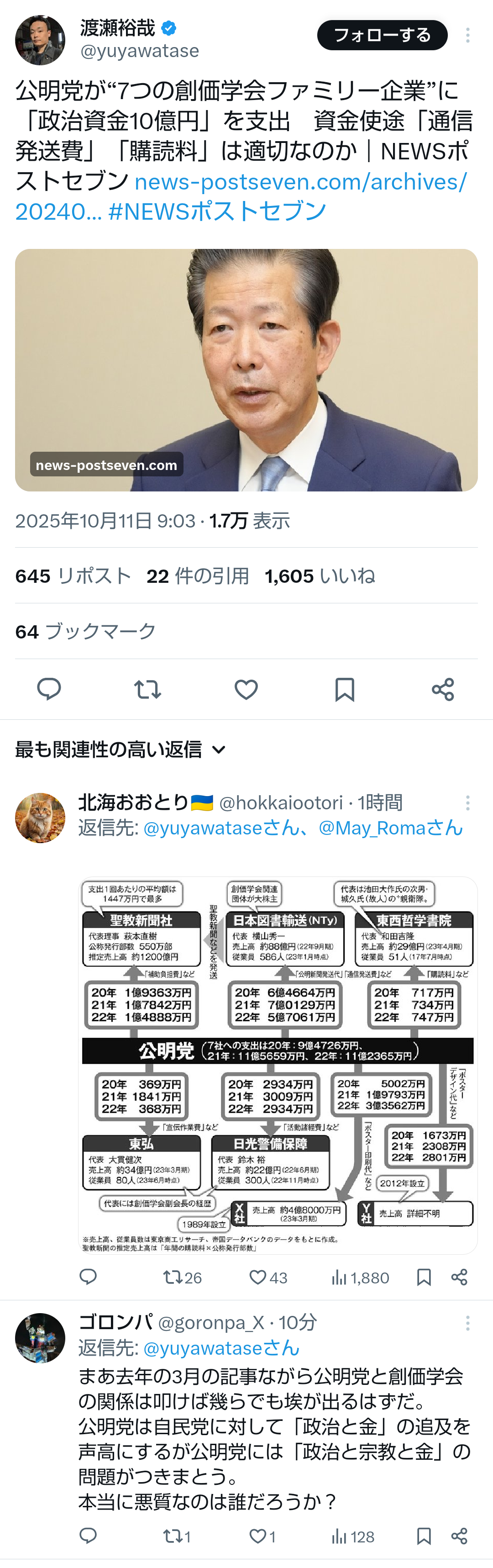Viewport: 493px width, 1568px height.
Task: Open the news-postseven.com article link
Action: (x=246, y=370)
